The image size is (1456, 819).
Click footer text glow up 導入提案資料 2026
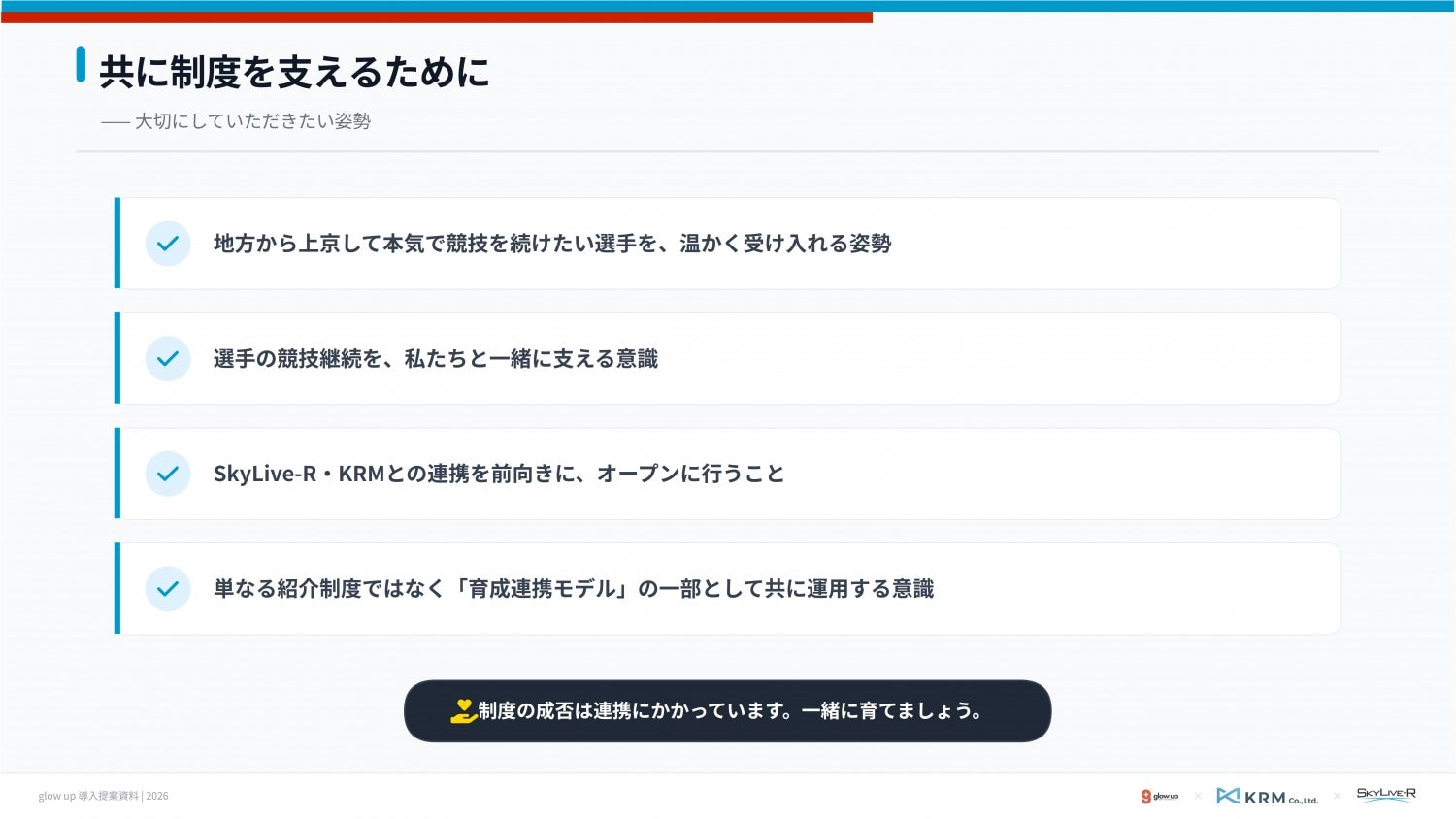[103, 796]
